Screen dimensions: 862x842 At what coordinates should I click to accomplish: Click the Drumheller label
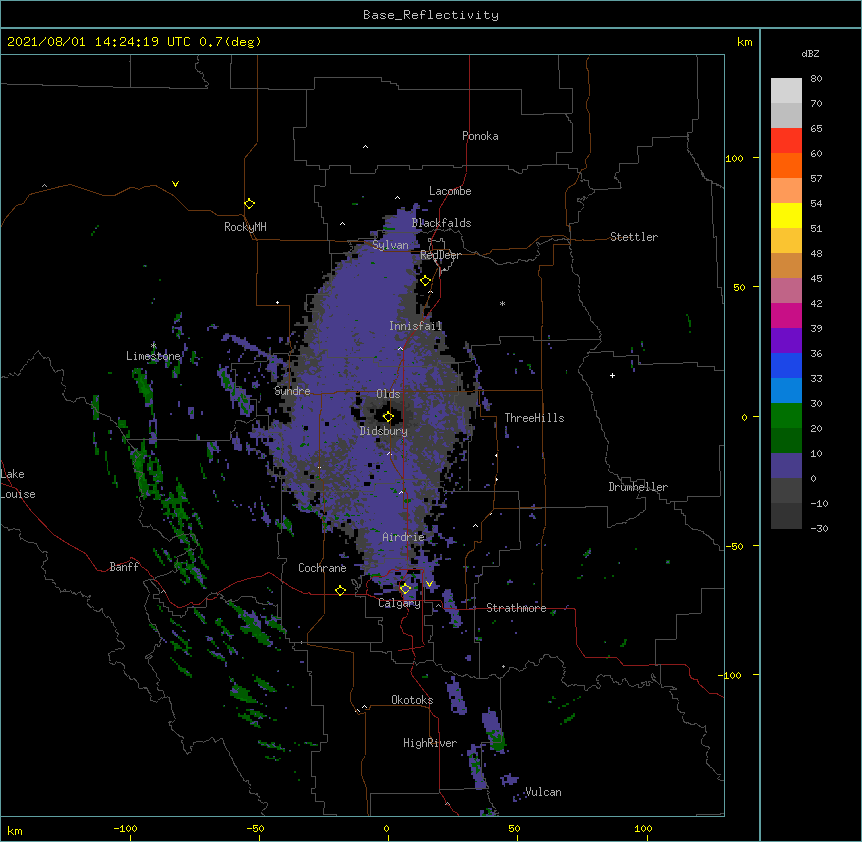click(638, 487)
